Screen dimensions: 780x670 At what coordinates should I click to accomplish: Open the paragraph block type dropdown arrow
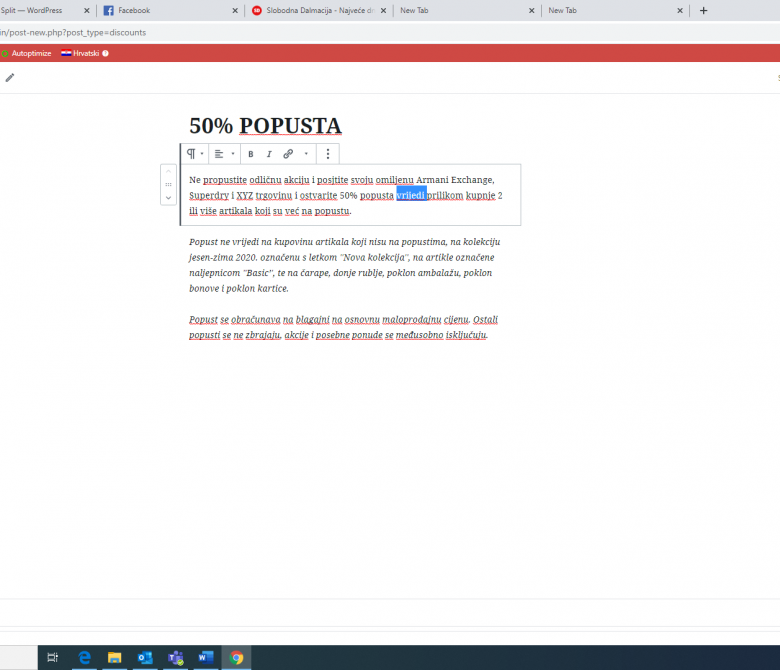coord(202,154)
